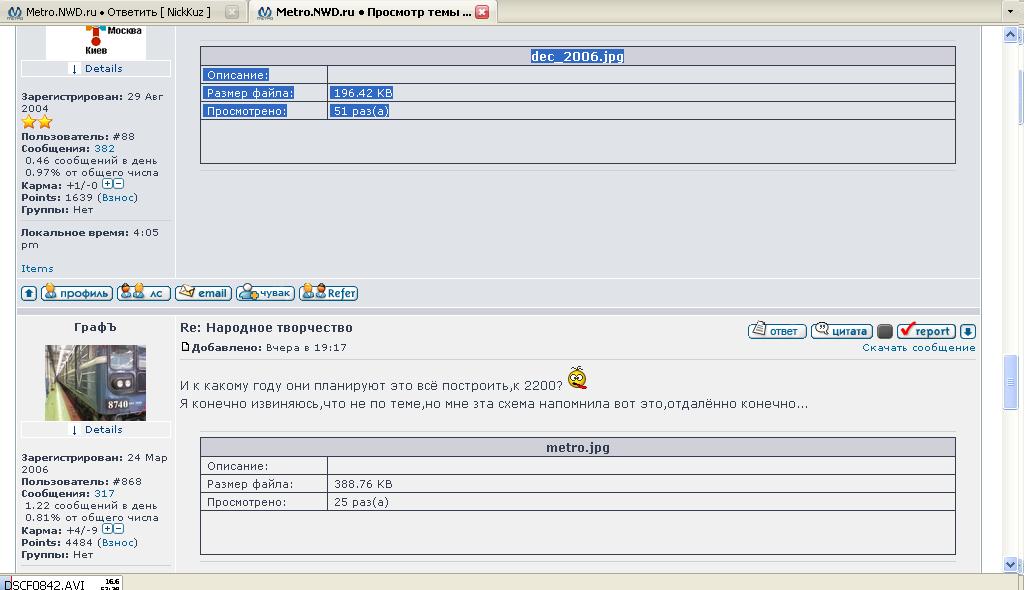Click the чувак add-friend button
Screen dimensions: 1032x590
(265, 293)
